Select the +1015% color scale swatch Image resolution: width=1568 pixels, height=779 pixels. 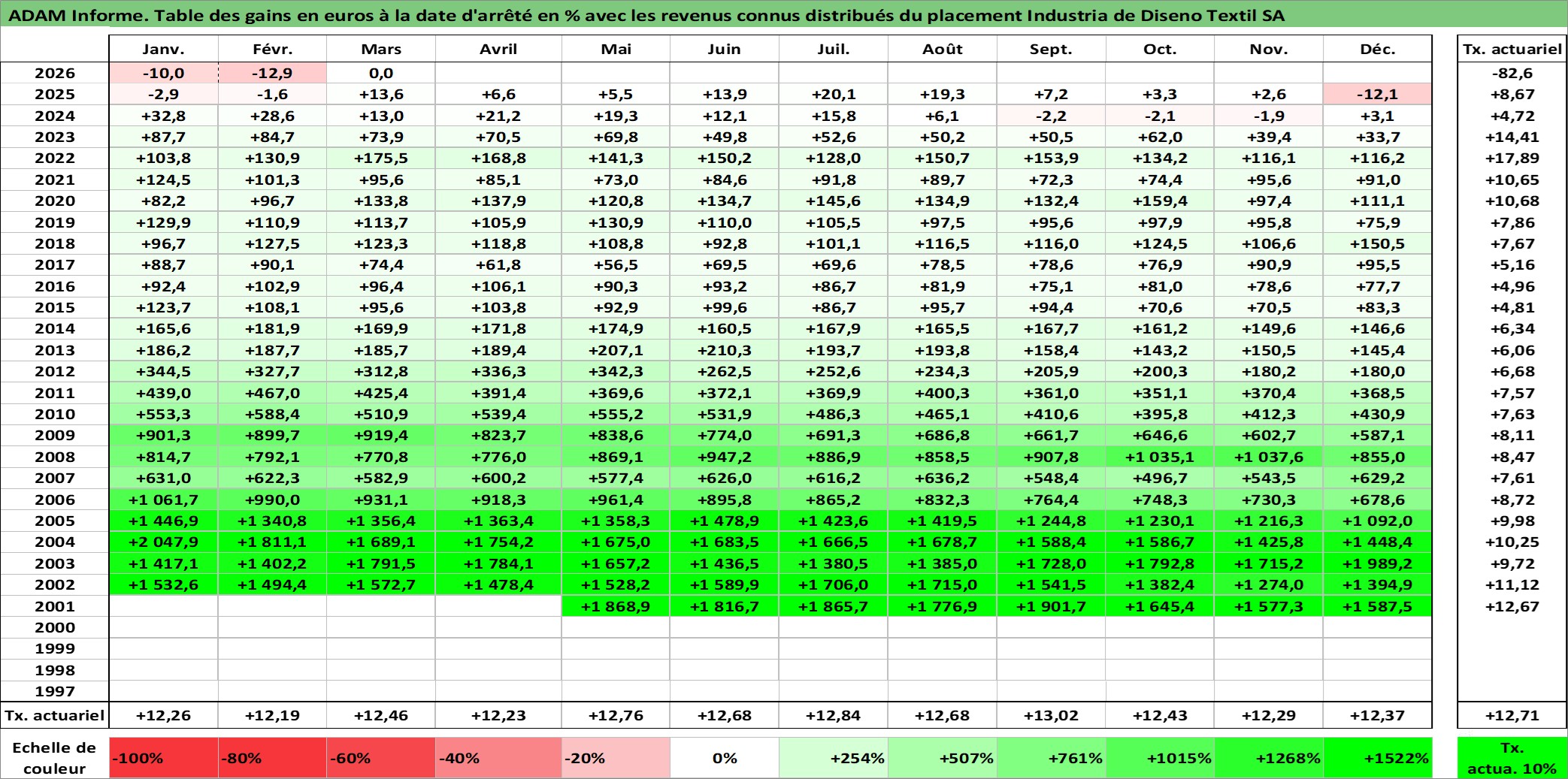(x=1160, y=758)
